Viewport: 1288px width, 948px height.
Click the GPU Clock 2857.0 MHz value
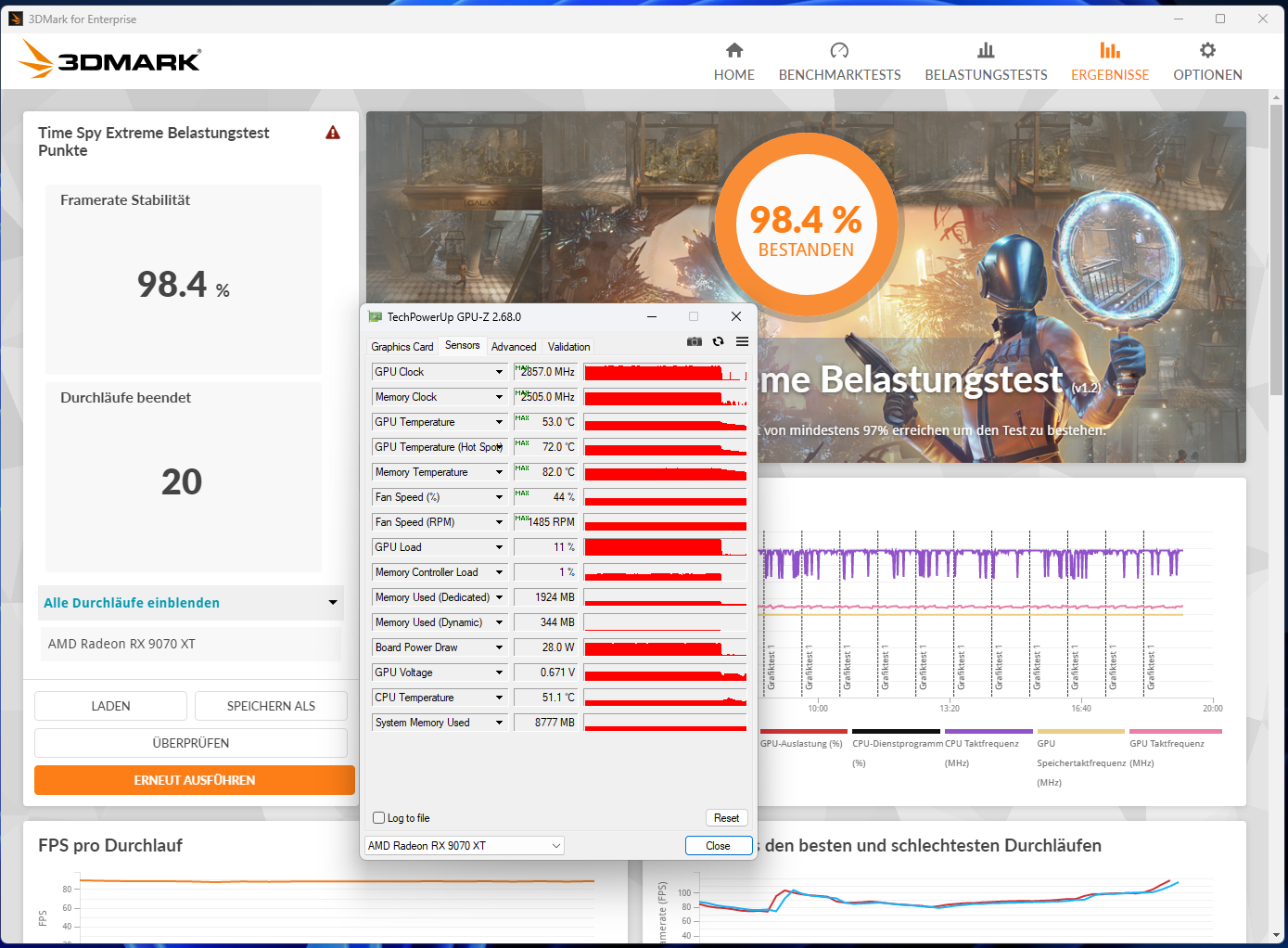(545, 372)
